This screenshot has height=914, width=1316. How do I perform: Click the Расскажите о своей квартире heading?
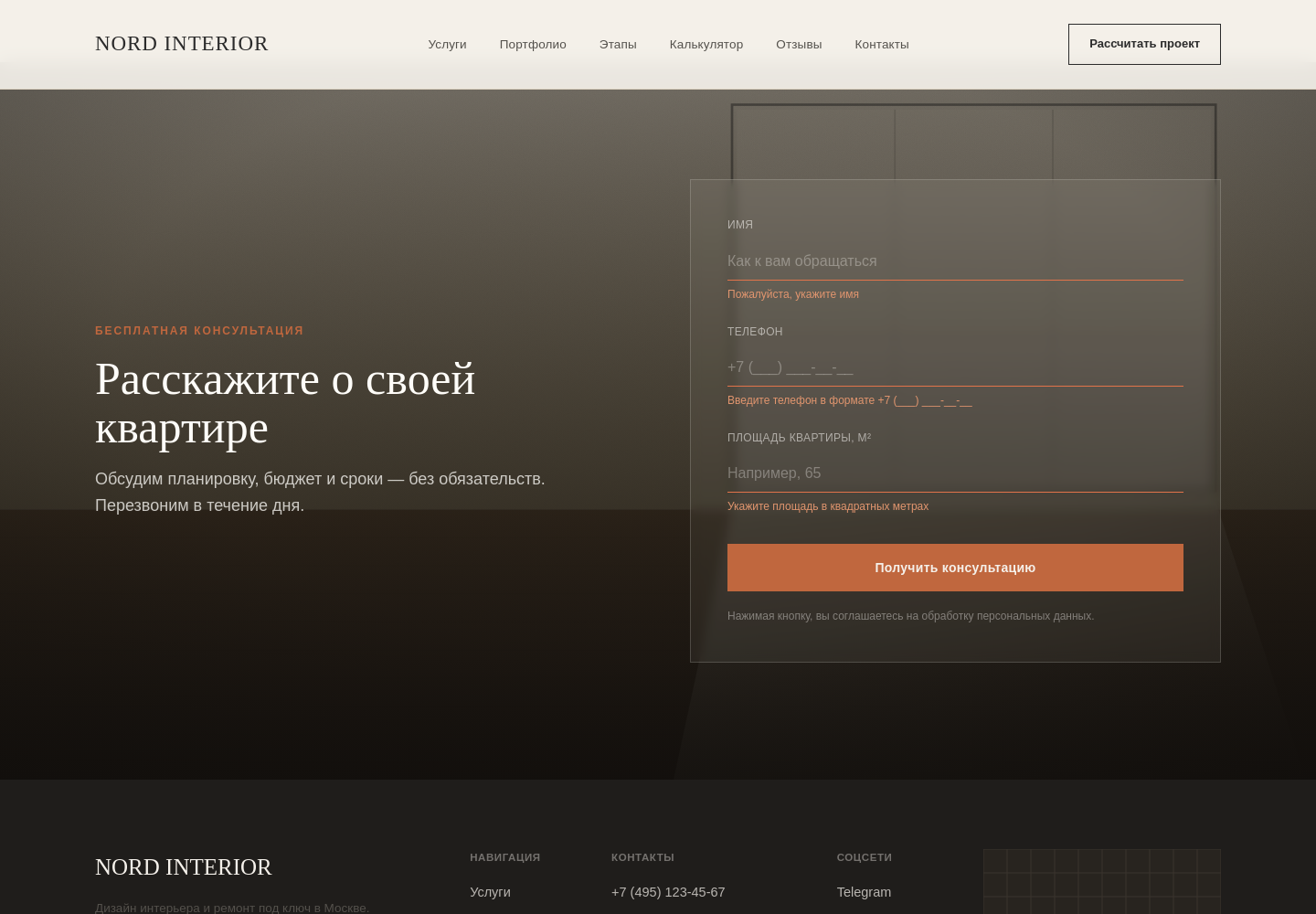pos(285,403)
